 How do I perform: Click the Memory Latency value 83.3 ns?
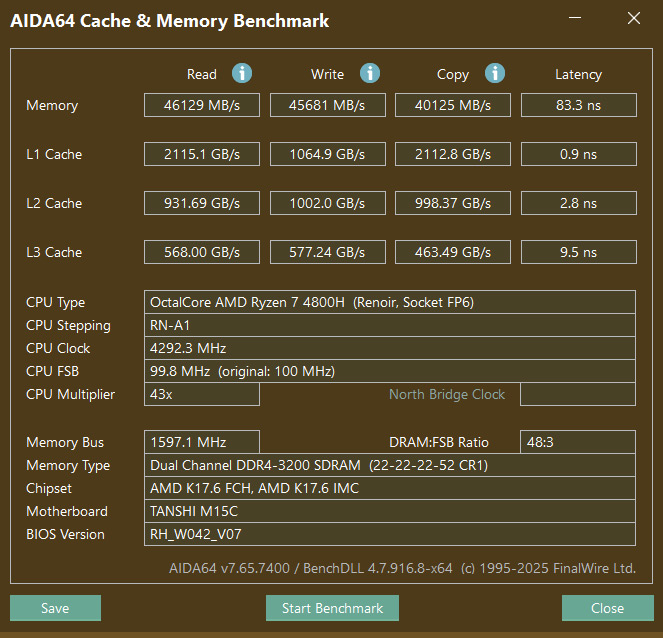coord(578,105)
